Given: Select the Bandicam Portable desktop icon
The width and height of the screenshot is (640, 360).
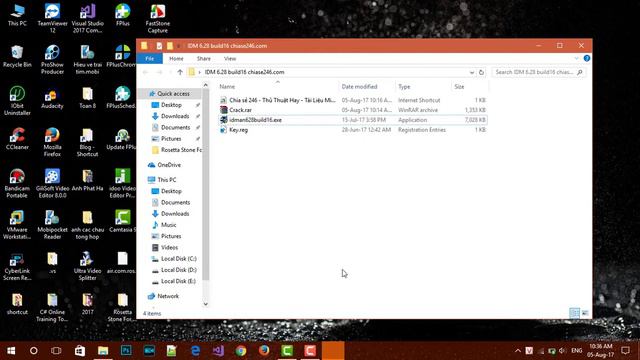Looking at the screenshot, I should (x=17, y=183).
